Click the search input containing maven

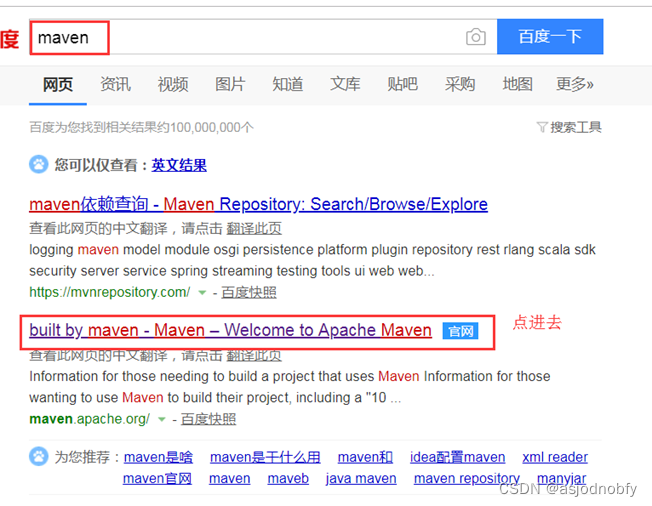(263, 37)
